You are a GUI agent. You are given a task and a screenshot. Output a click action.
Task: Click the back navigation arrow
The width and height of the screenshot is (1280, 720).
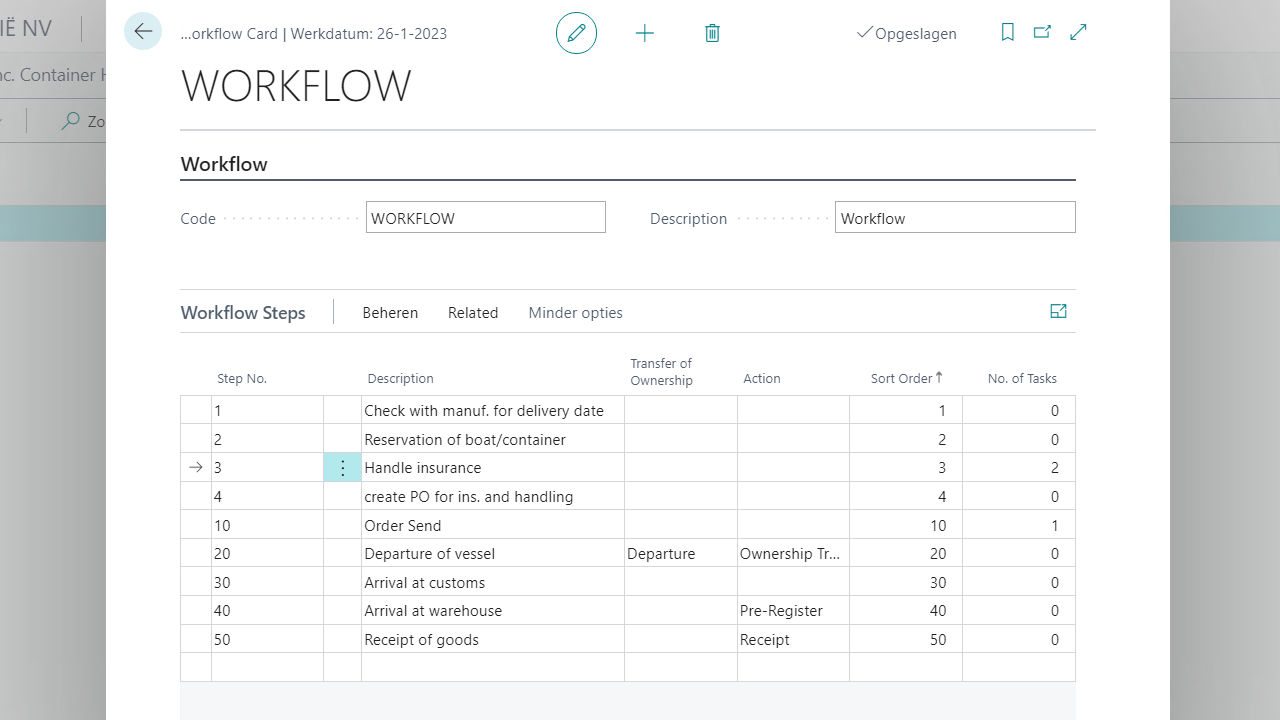pos(142,31)
